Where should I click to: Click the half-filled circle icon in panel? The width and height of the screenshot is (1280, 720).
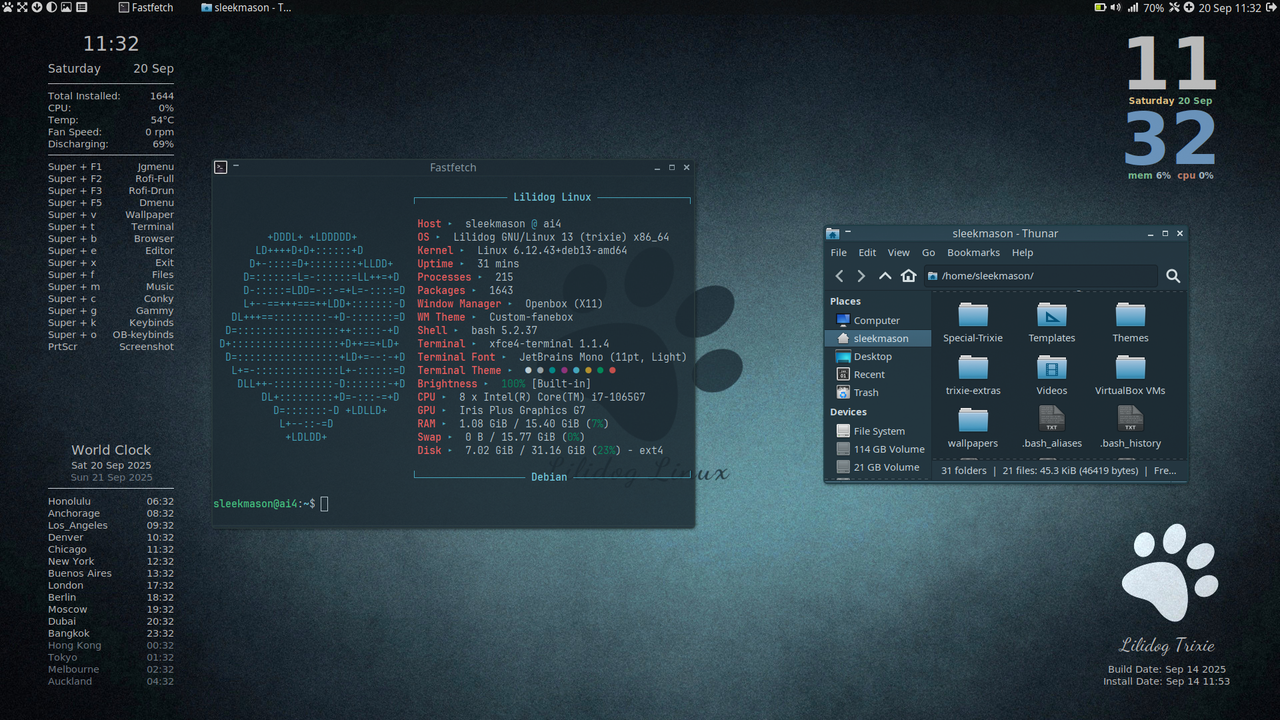[52, 7]
